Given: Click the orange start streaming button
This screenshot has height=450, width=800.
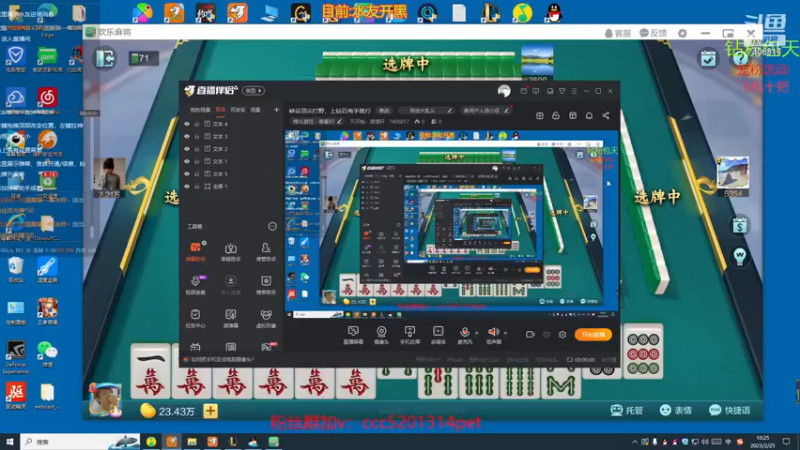Looking at the screenshot, I should [593, 335].
